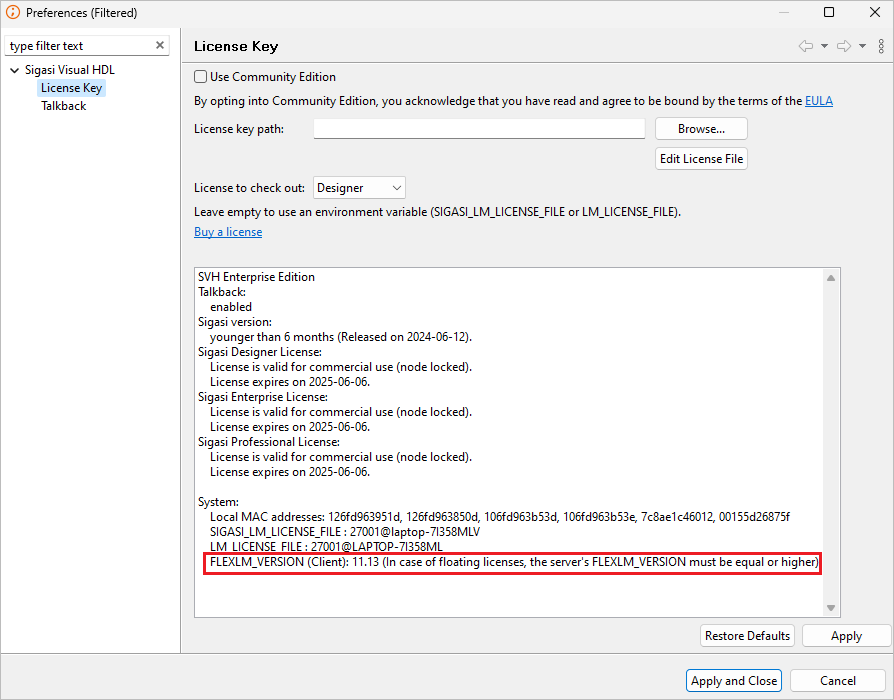Click the Cancel button
The image size is (894, 700).
coord(838,681)
